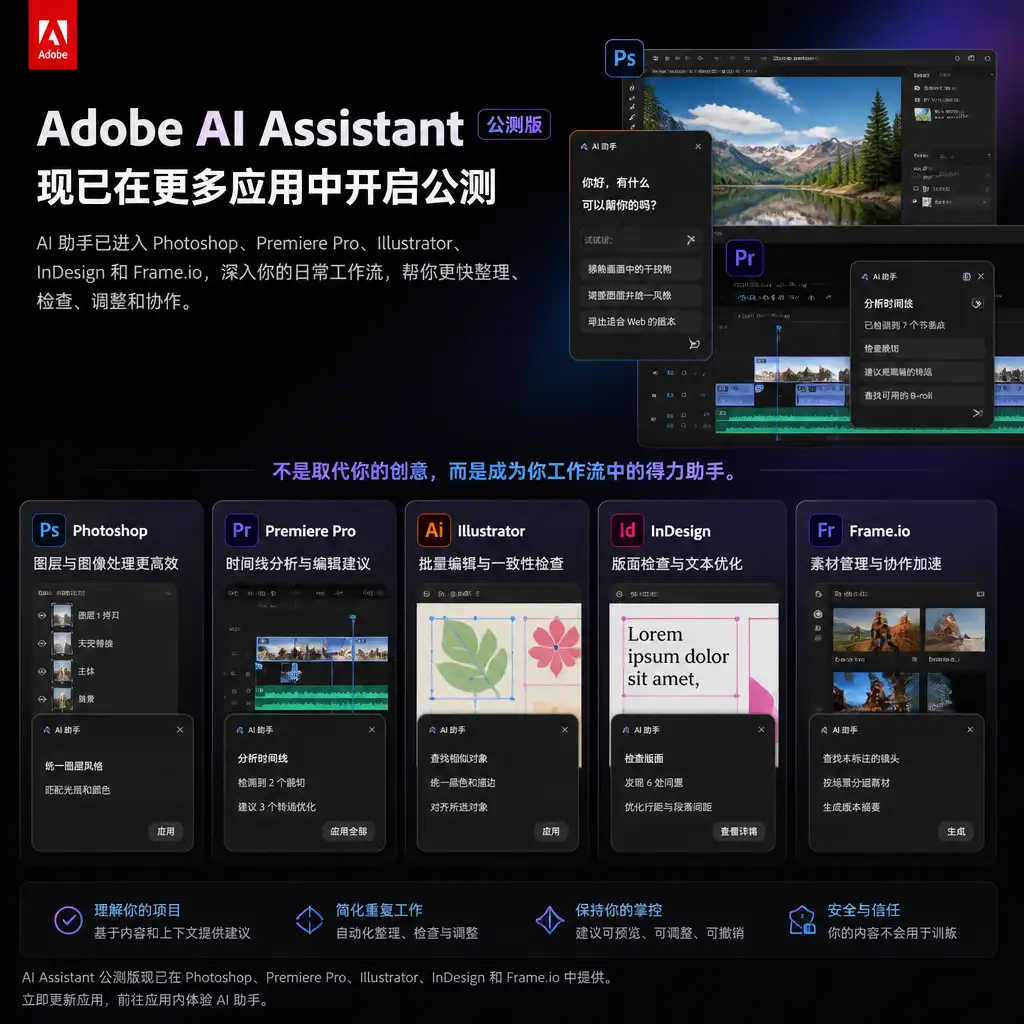Click 匹配光照和颜色 in the Photoshop card
This screenshot has width=1024, height=1024.
point(78,790)
